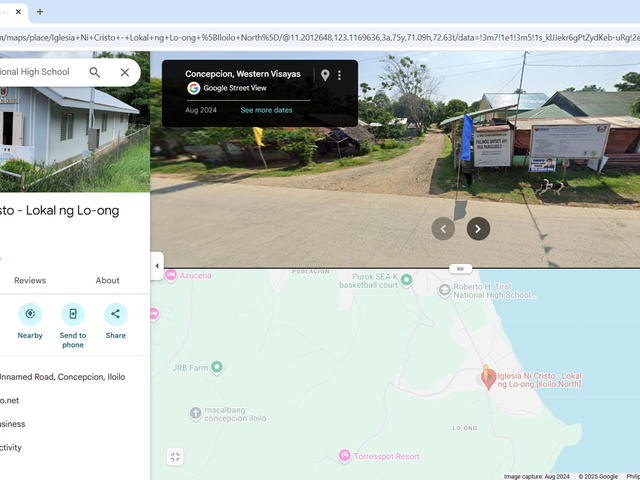Click the Unnamed Road, Concepcion address

[x=62, y=377]
